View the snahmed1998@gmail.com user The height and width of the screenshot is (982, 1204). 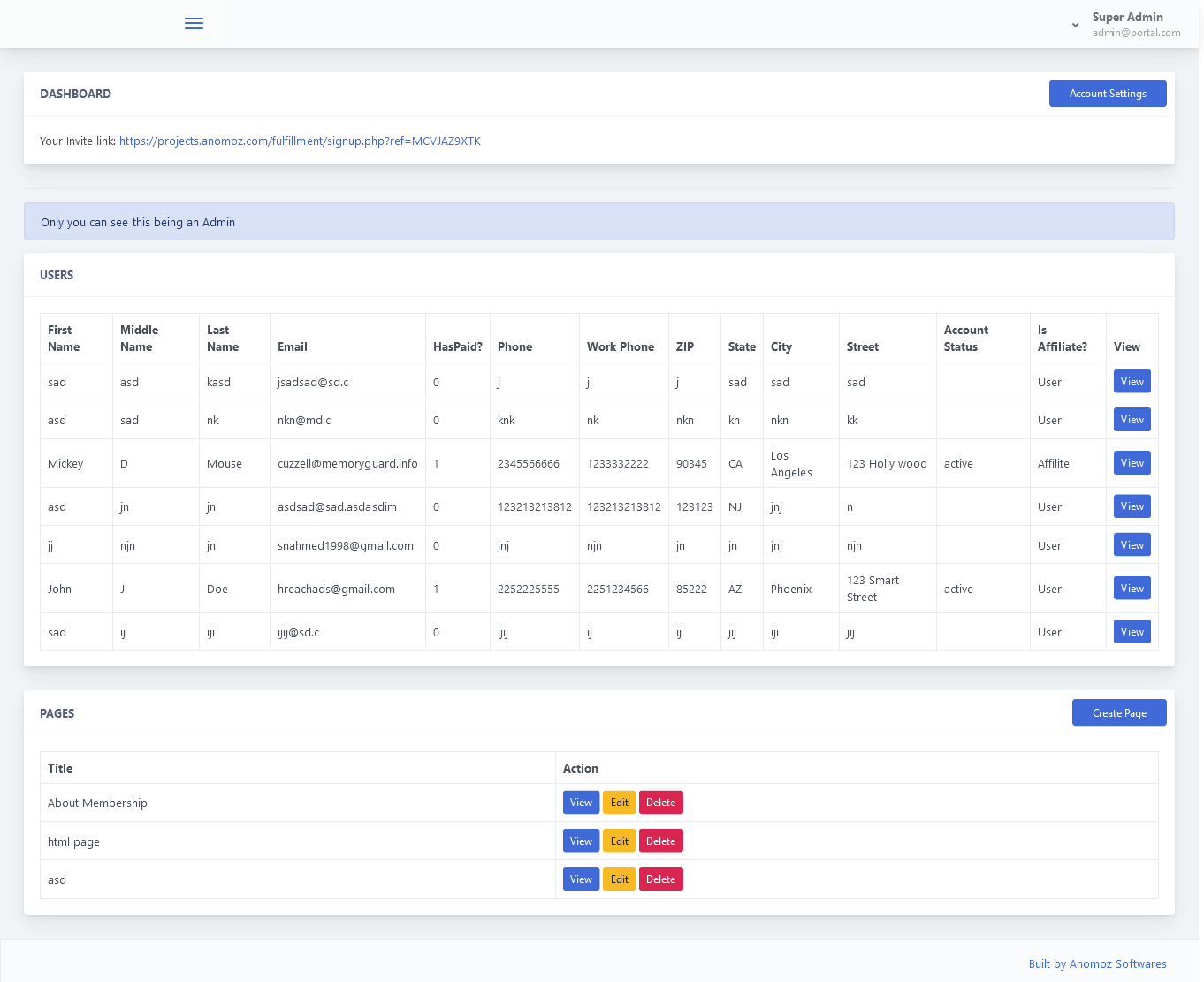1132,545
